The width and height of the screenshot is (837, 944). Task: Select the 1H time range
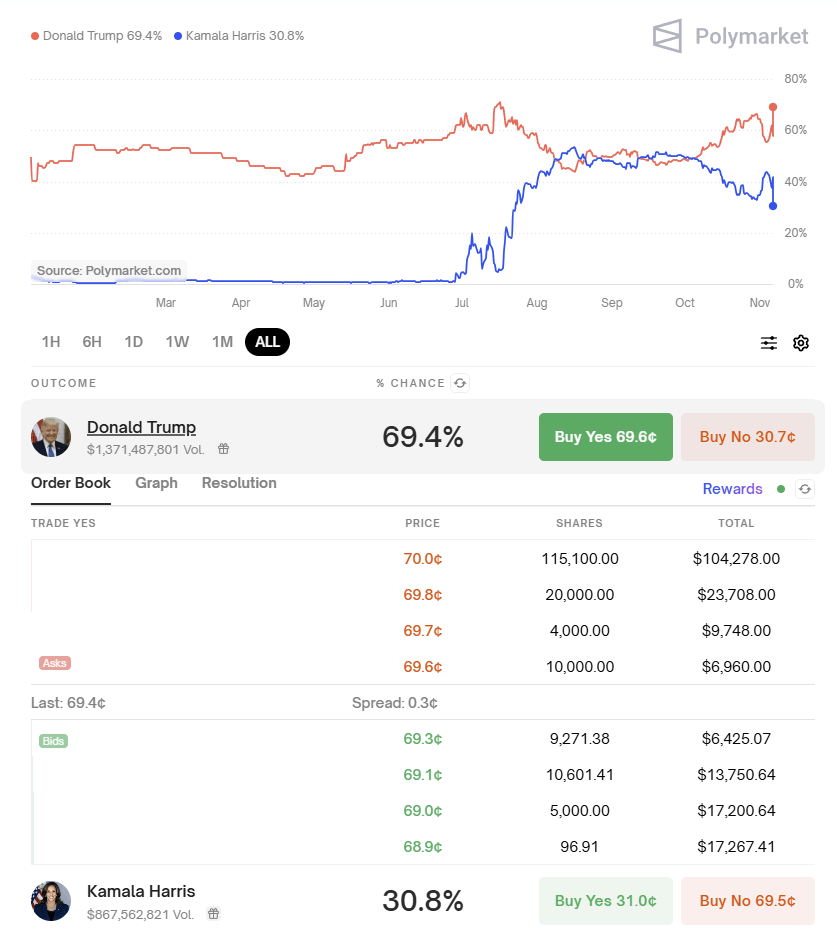[x=51, y=342]
